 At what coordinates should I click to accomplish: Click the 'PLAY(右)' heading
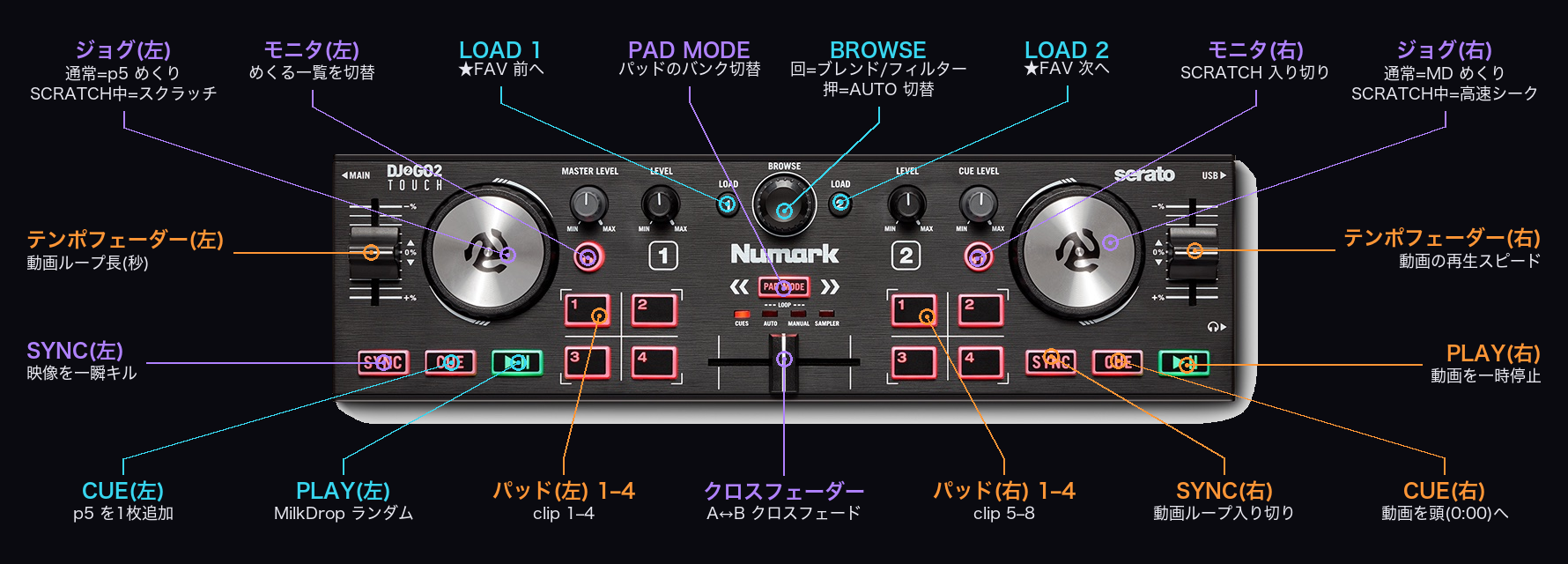pos(1493,353)
